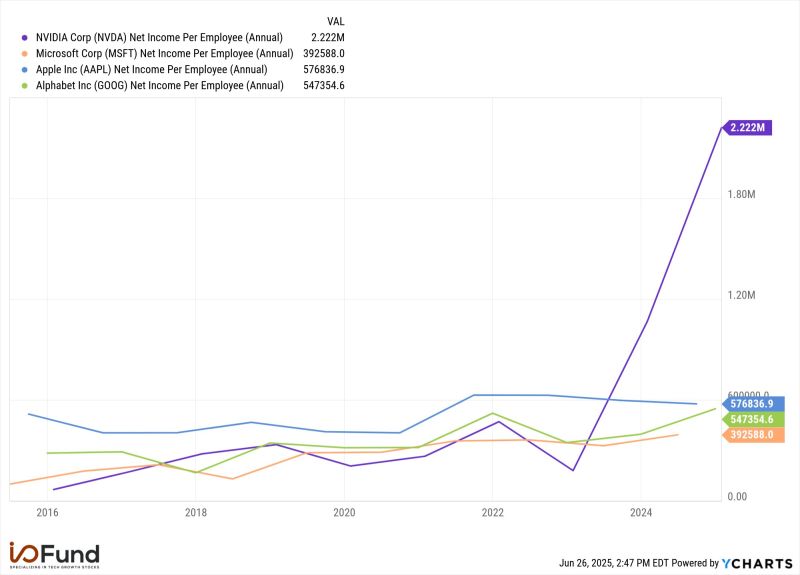Screen dimensions: 800x575
Task: Open the YCharts logo link
Action: pyautogui.click(x=758, y=562)
